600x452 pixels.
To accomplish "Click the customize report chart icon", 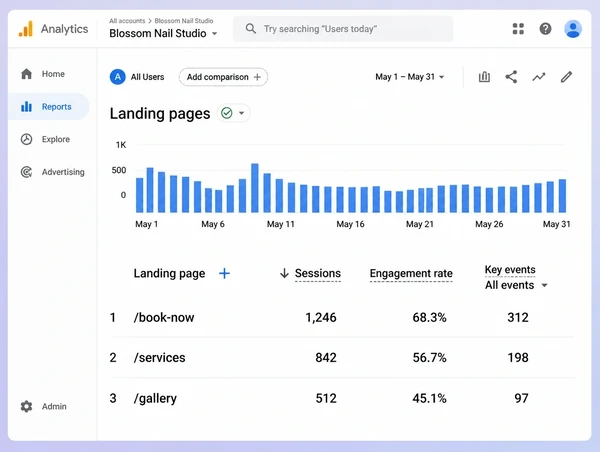I will coord(484,77).
